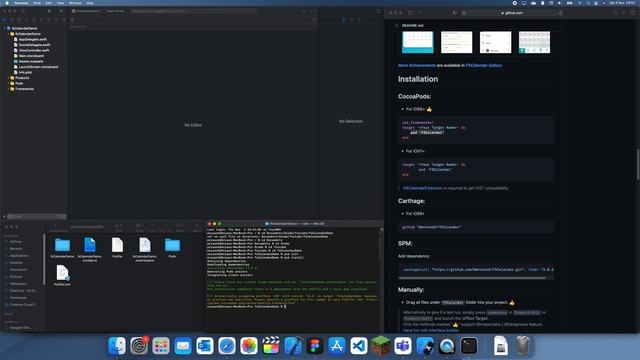Click the GitHub page vertical scrollbar
The image size is (640, 360).
(x=638, y=165)
